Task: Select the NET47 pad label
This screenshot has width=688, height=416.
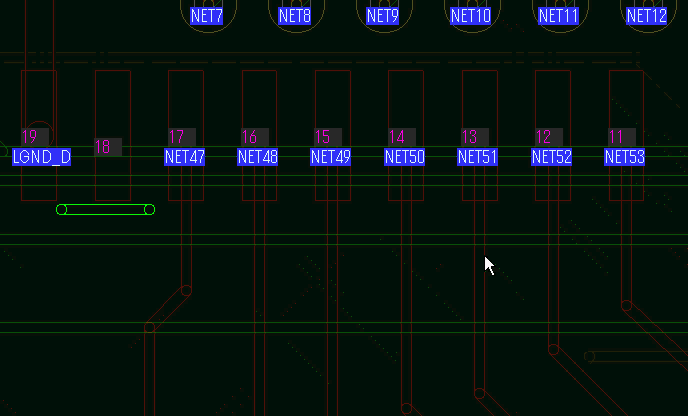Action: point(185,157)
